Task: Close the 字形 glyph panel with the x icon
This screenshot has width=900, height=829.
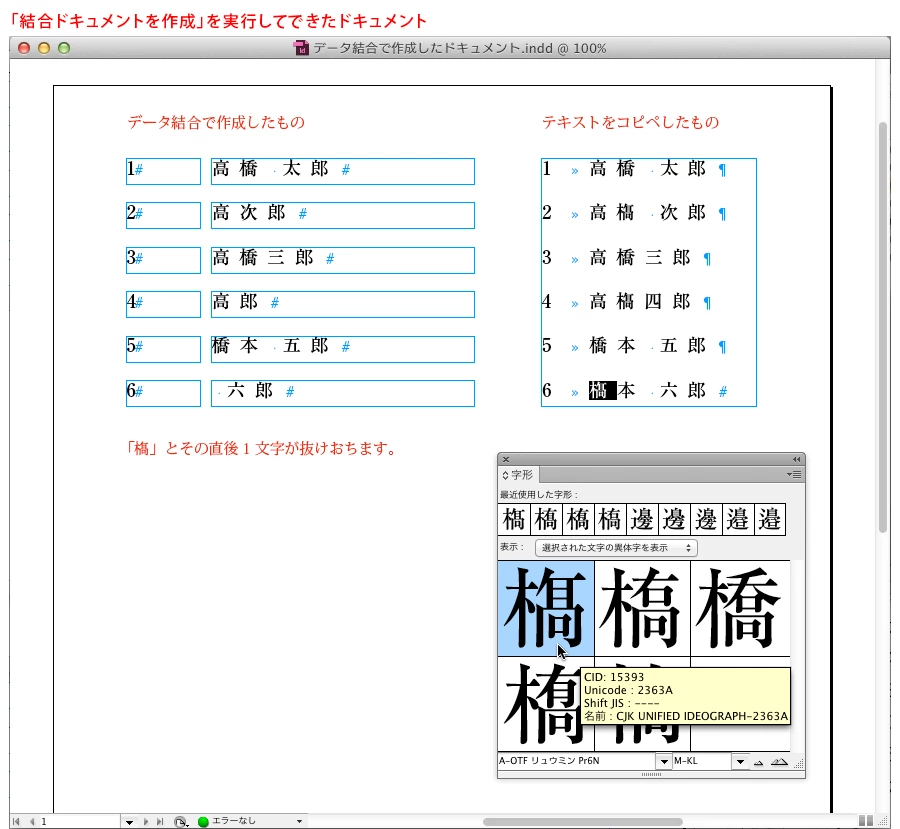Action: [506, 459]
